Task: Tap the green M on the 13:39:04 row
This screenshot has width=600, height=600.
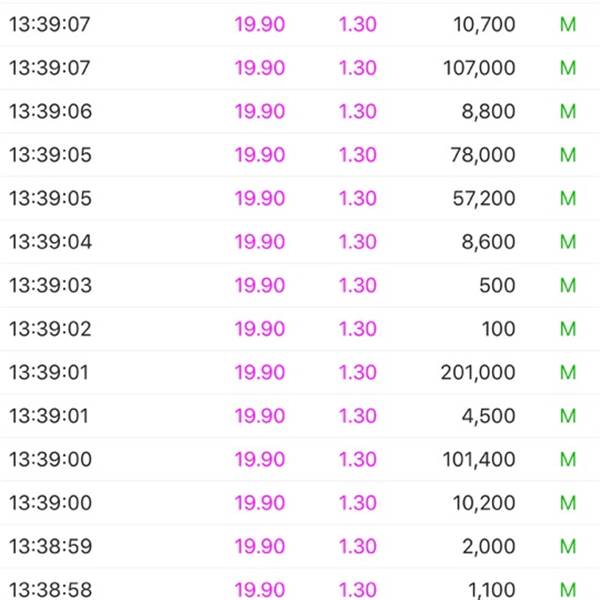Action: point(568,242)
